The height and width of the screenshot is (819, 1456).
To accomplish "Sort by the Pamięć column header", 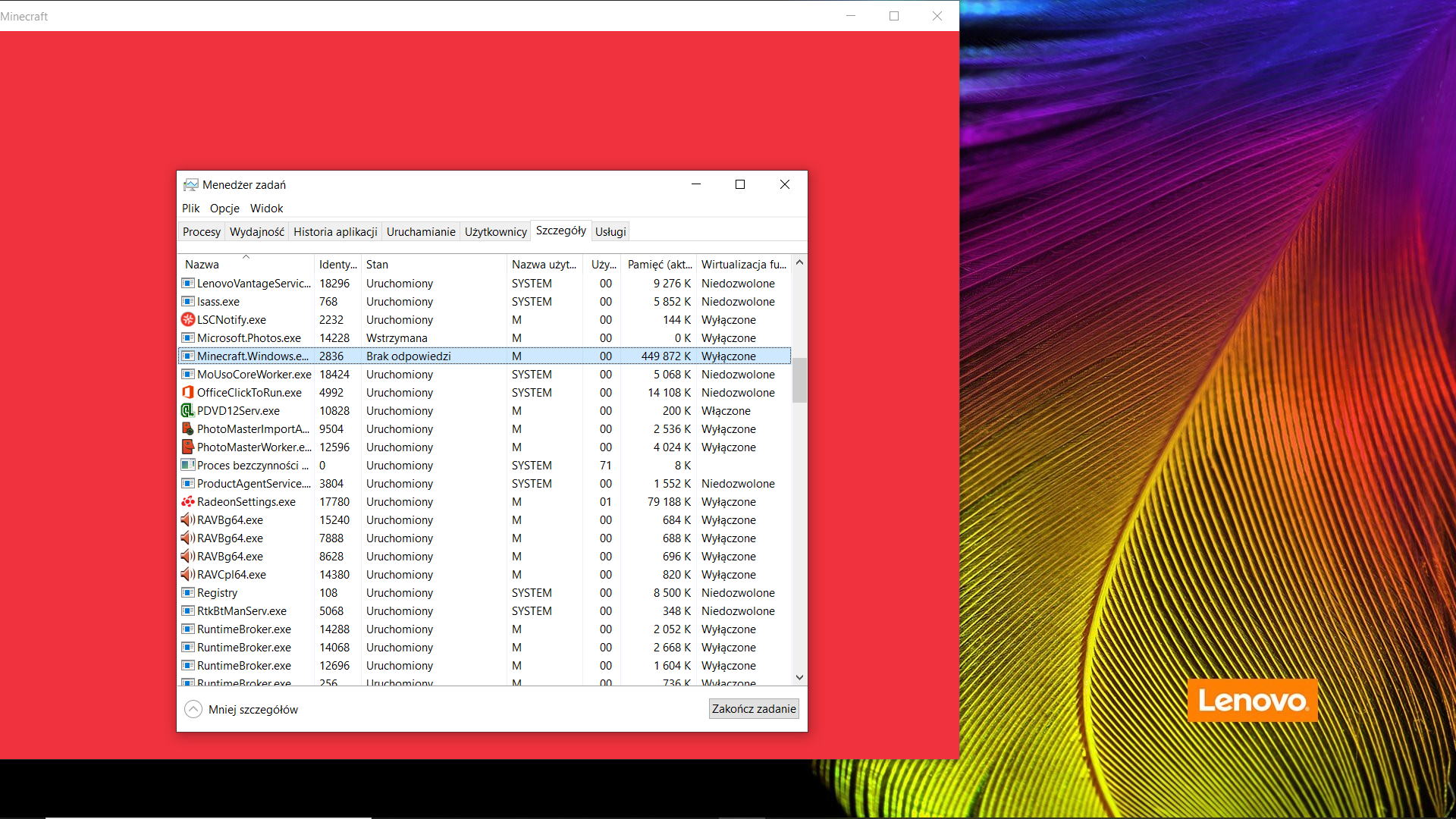I will point(659,265).
